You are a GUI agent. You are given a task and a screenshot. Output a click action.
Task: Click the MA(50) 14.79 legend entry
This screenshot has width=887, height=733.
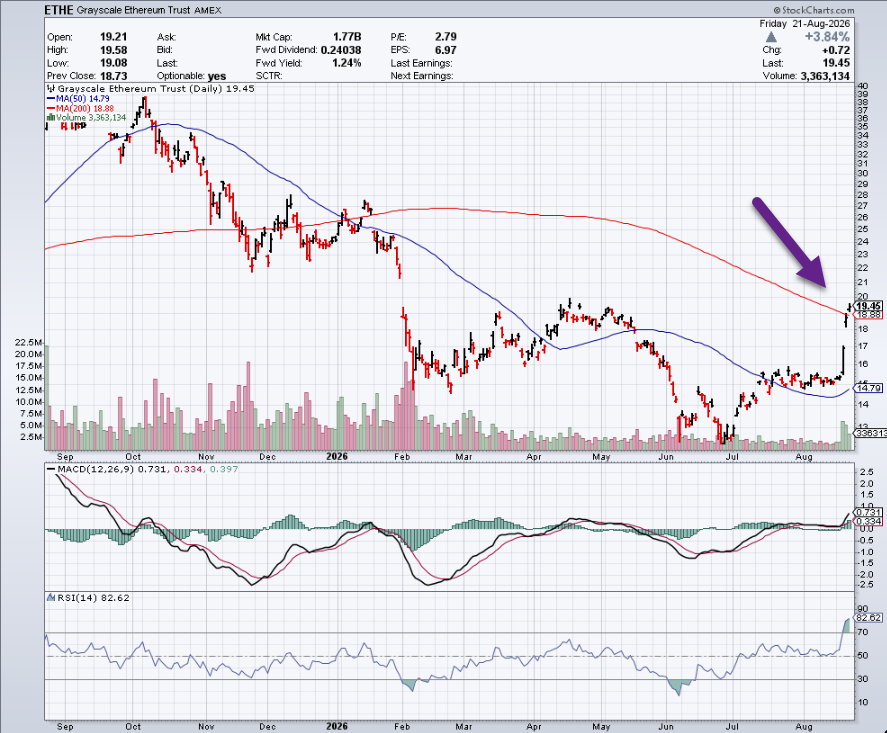click(x=78, y=98)
